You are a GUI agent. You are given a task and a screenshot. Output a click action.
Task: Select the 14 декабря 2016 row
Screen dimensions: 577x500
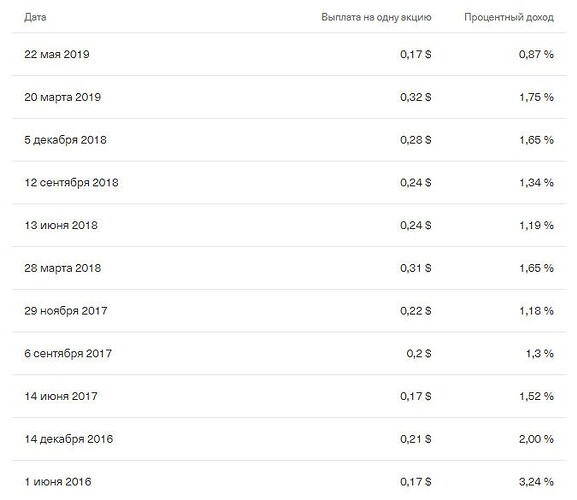(x=289, y=439)
